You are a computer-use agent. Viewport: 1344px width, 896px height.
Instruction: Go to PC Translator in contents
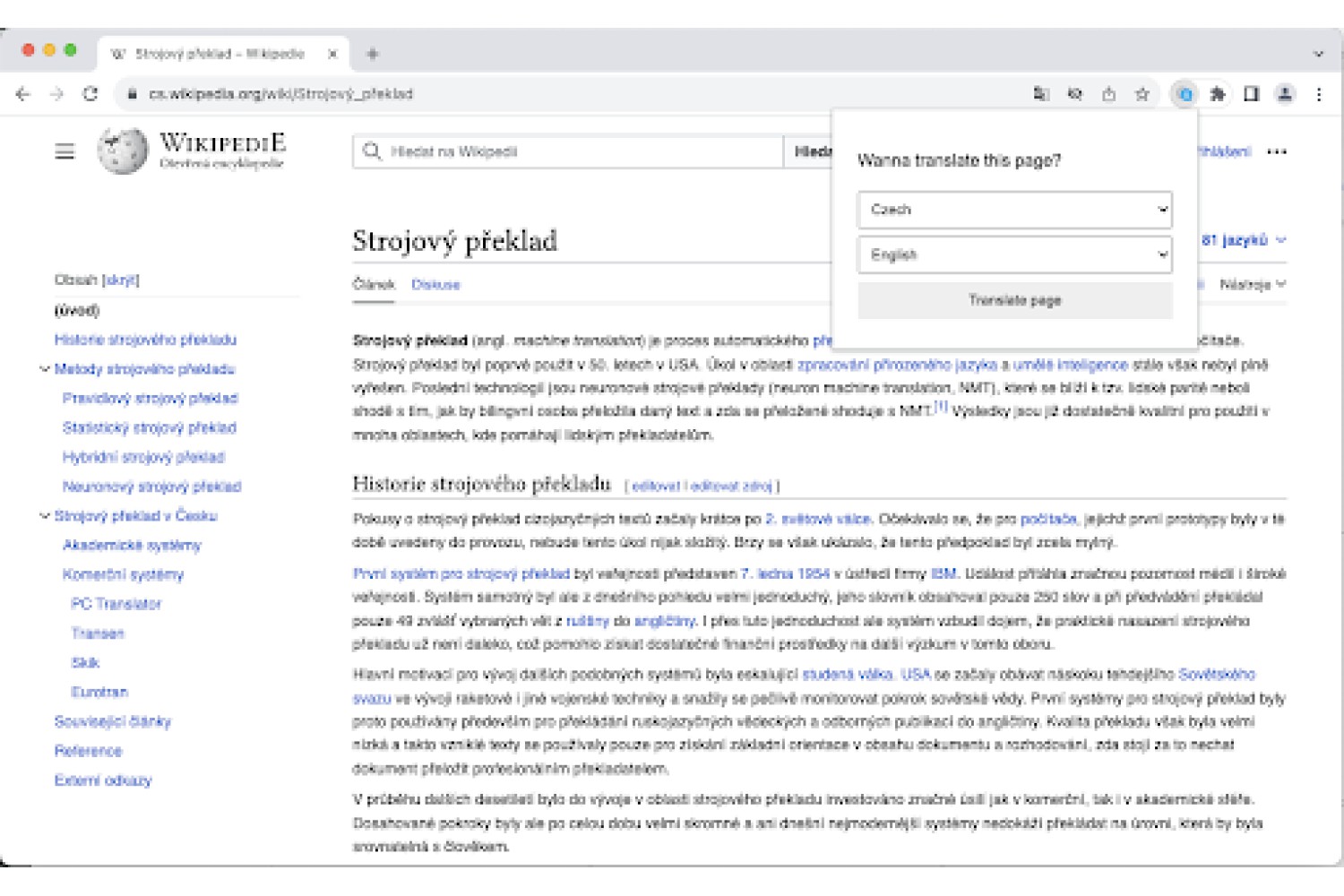116,604
